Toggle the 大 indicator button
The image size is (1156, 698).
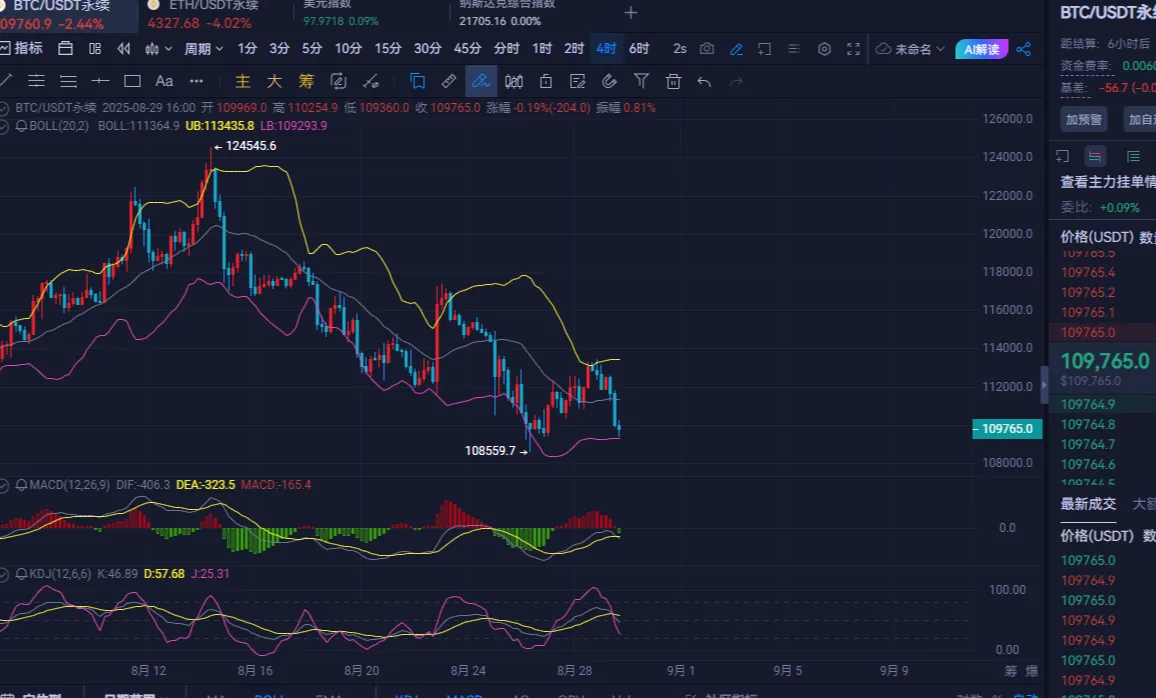(274, 80)
